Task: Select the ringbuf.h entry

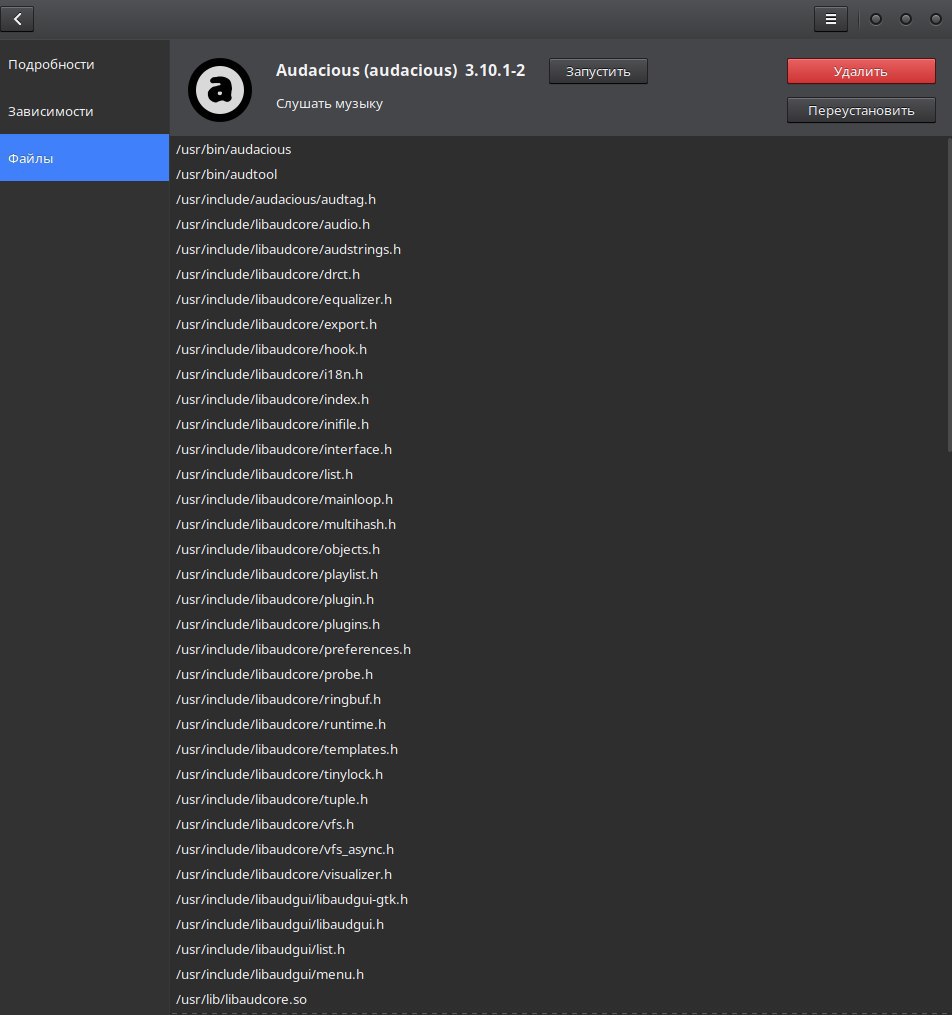Action: pyautogui.click(x=278, y=700)
